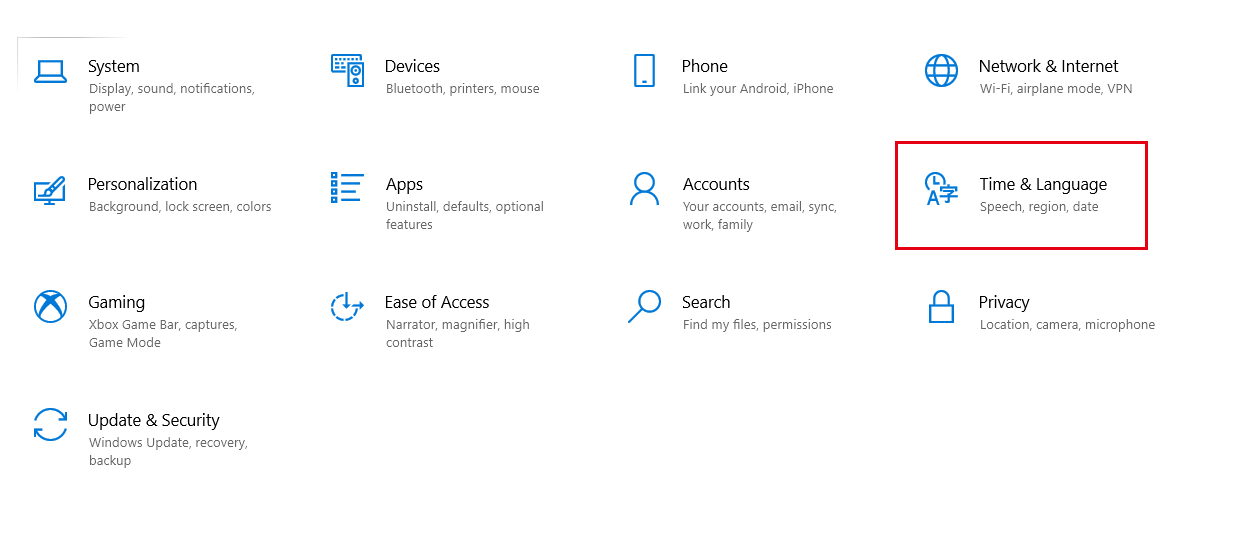
Task: Go to Update & Security label
Action: (154, 420)
